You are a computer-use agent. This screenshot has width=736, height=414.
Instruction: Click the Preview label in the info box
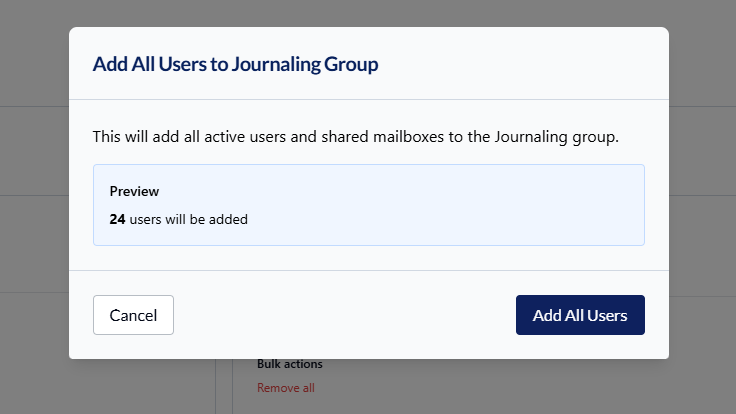134,191
